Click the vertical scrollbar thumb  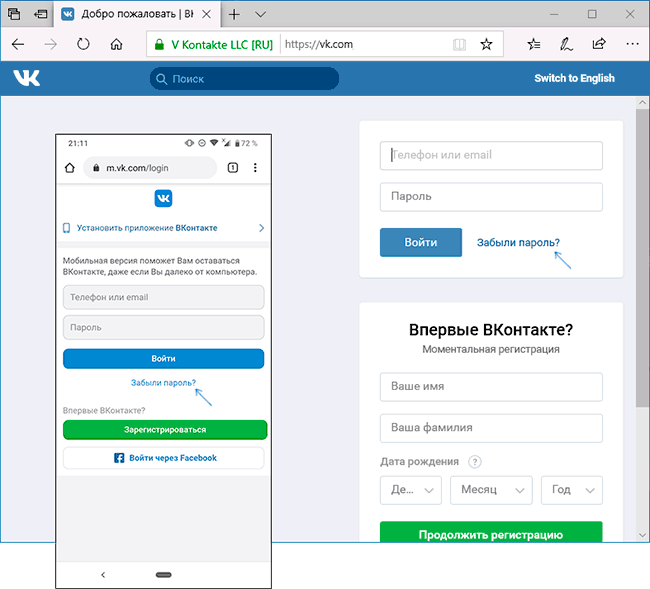(643, 258)
